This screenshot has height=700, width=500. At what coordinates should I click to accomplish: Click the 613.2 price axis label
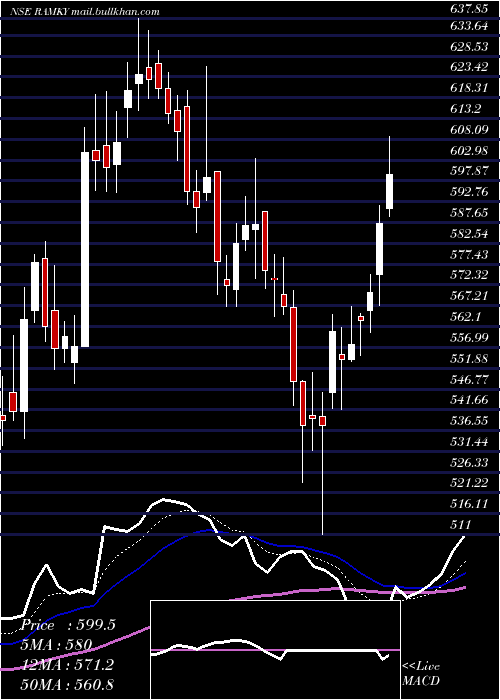(466, 109)
